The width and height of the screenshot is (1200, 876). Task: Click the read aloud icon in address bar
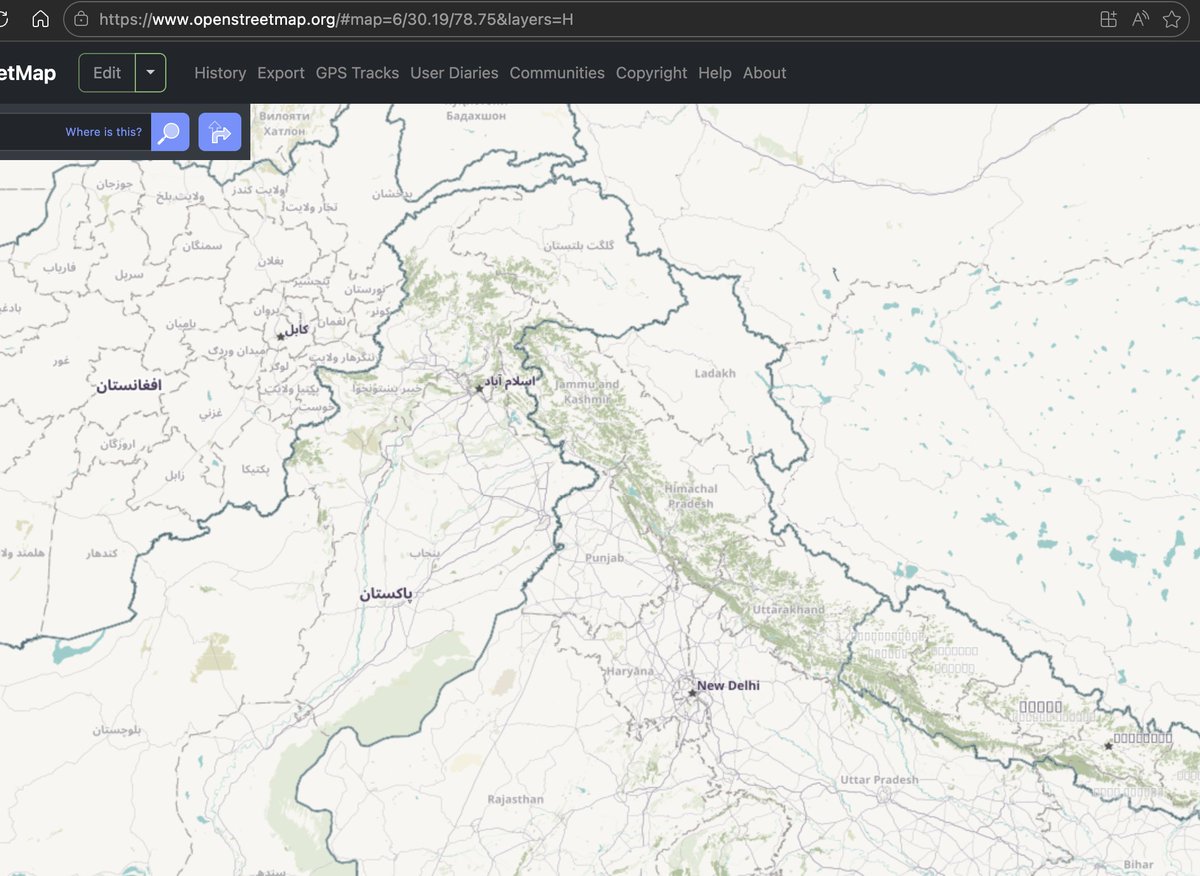(x=1140, y=19)
